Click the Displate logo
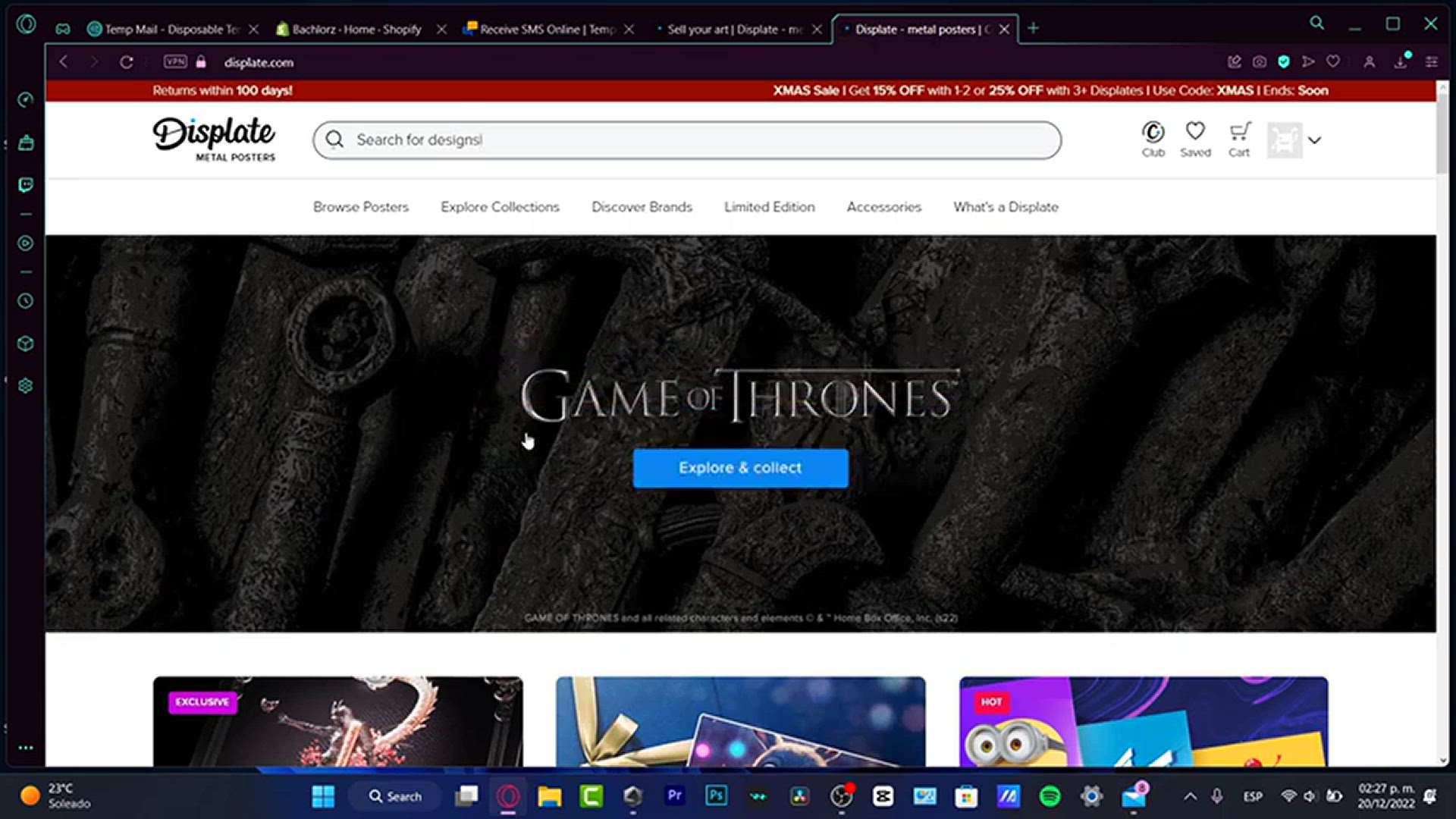The image size is (1456, 819). (215, 139)
